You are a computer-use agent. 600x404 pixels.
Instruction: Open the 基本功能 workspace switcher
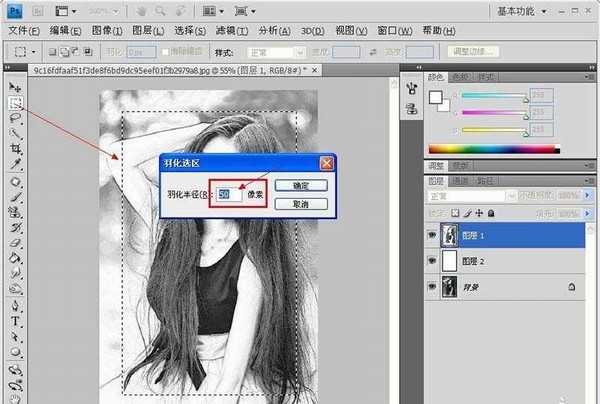pyautogui.click(x=522, y=11)
